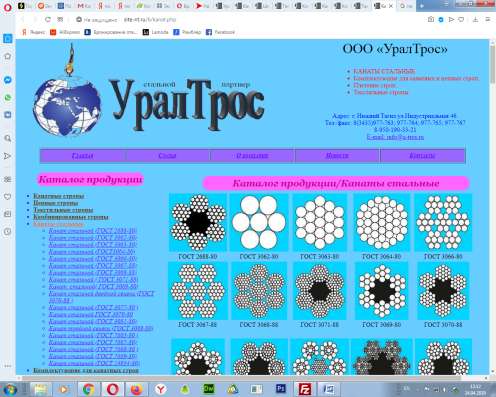Viewport: 496px width, 397px height.
Task: Open the ГОСТ 3071-88 rope thumbnail
Action: [320, 291]
